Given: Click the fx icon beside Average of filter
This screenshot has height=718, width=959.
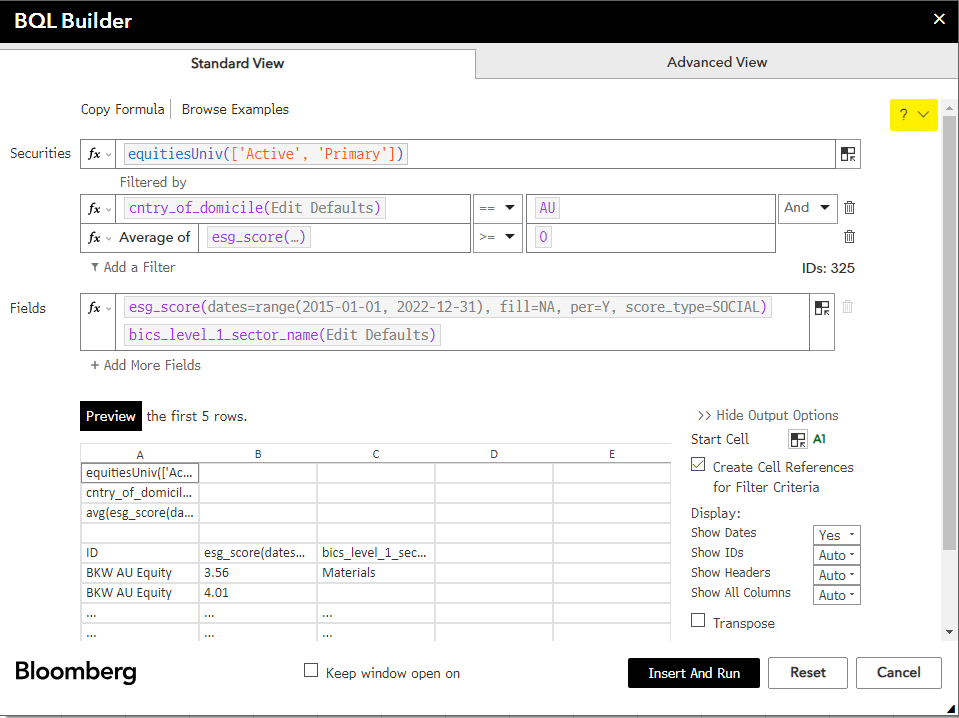Looking at the screenshot, I should tap(96, 237).
